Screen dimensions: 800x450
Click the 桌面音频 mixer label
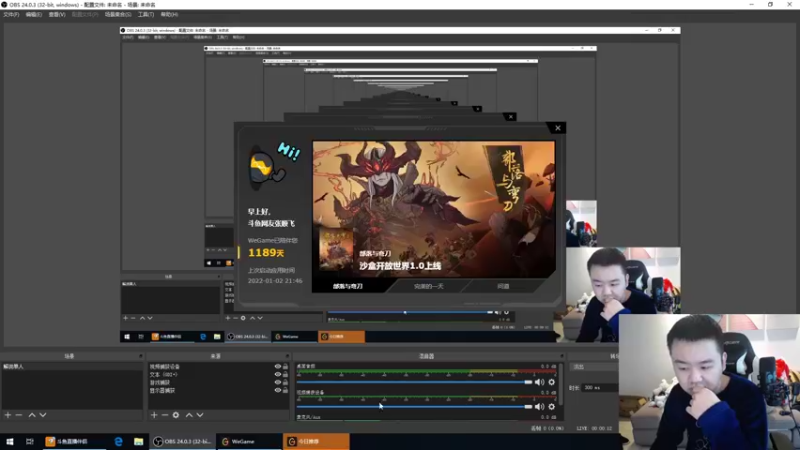pos(306,366)
